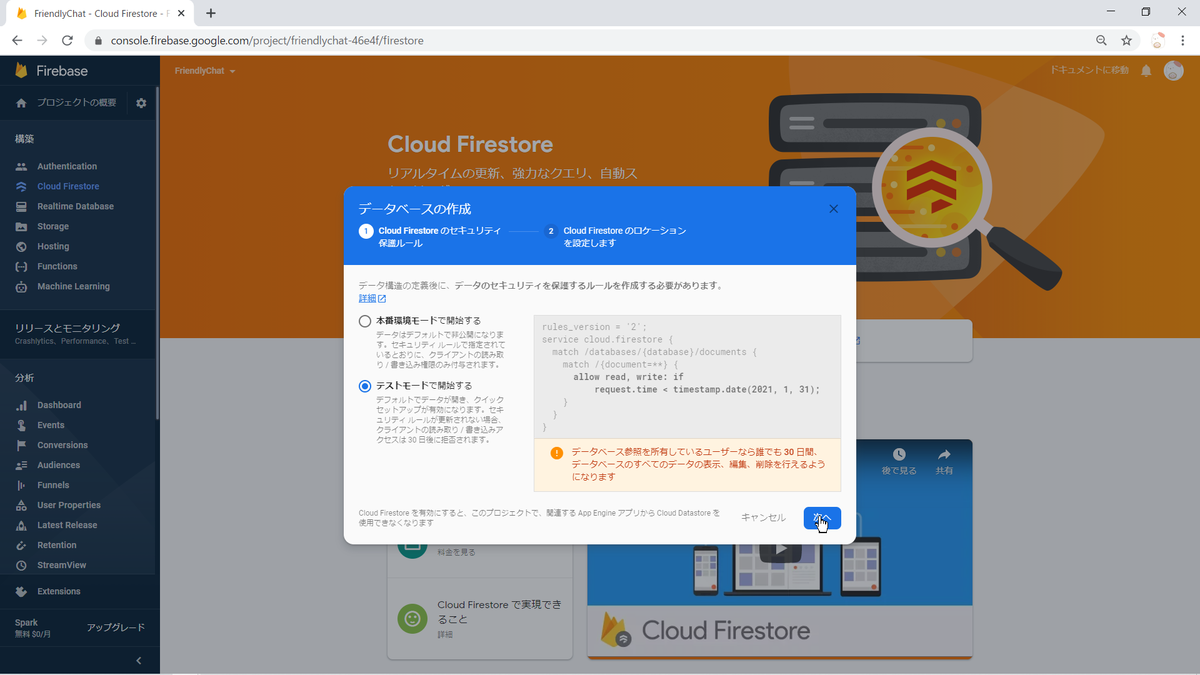Click 'allow read, write: if' rule text
This screenshot has height=675, width=1200.
click(x=628, y=377)
